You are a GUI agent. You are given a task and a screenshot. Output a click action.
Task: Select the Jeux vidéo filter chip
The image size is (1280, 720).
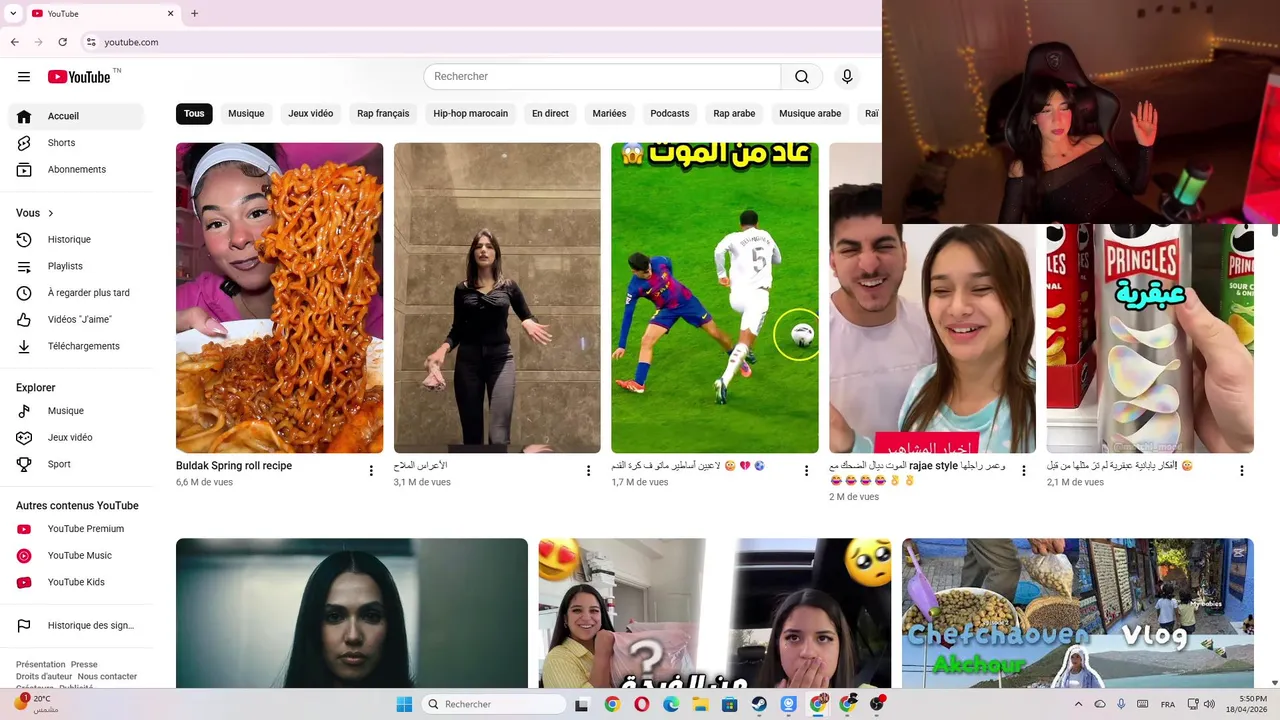[310, 114]
